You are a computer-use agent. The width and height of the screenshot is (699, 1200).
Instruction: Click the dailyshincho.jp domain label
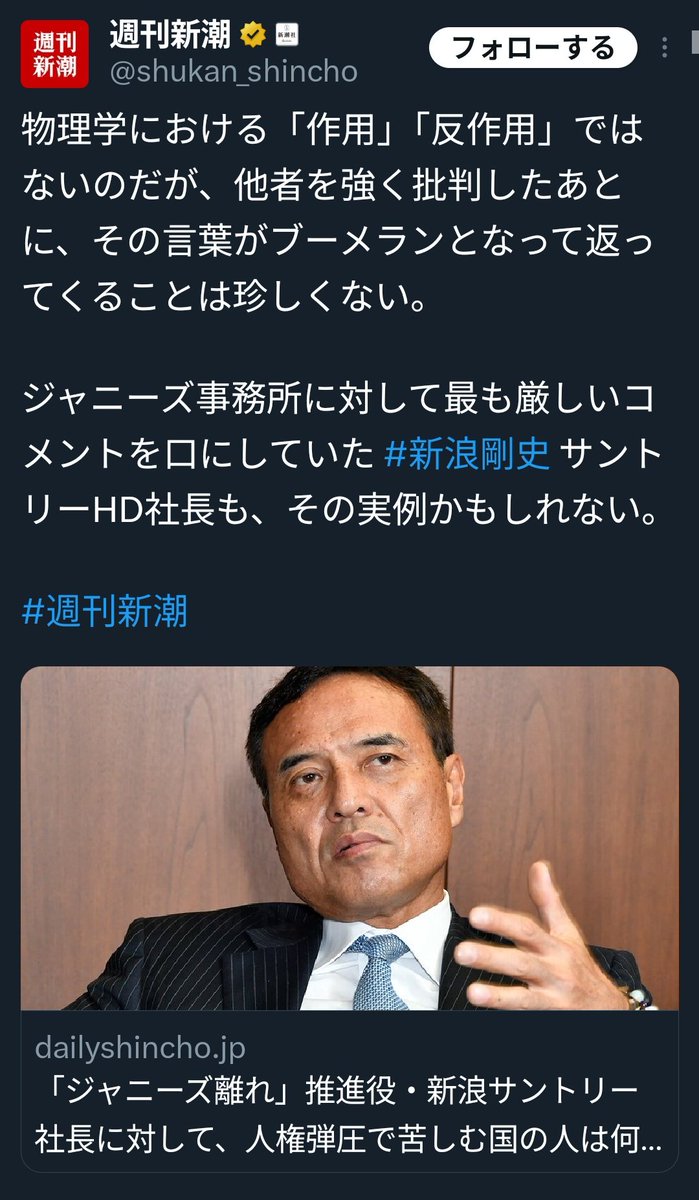(x=139, y=1049)
